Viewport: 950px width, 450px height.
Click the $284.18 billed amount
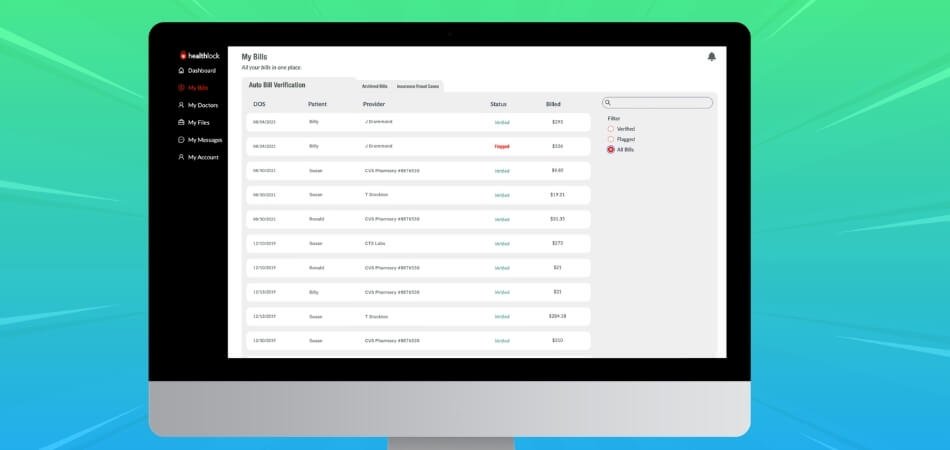557,316
